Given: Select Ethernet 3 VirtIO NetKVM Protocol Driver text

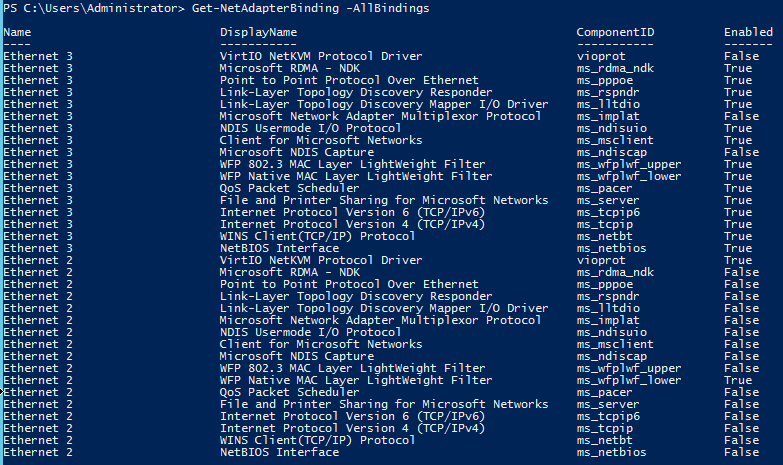Looking at the screenshot, I should pyautogui.click(x=320, y=56).
